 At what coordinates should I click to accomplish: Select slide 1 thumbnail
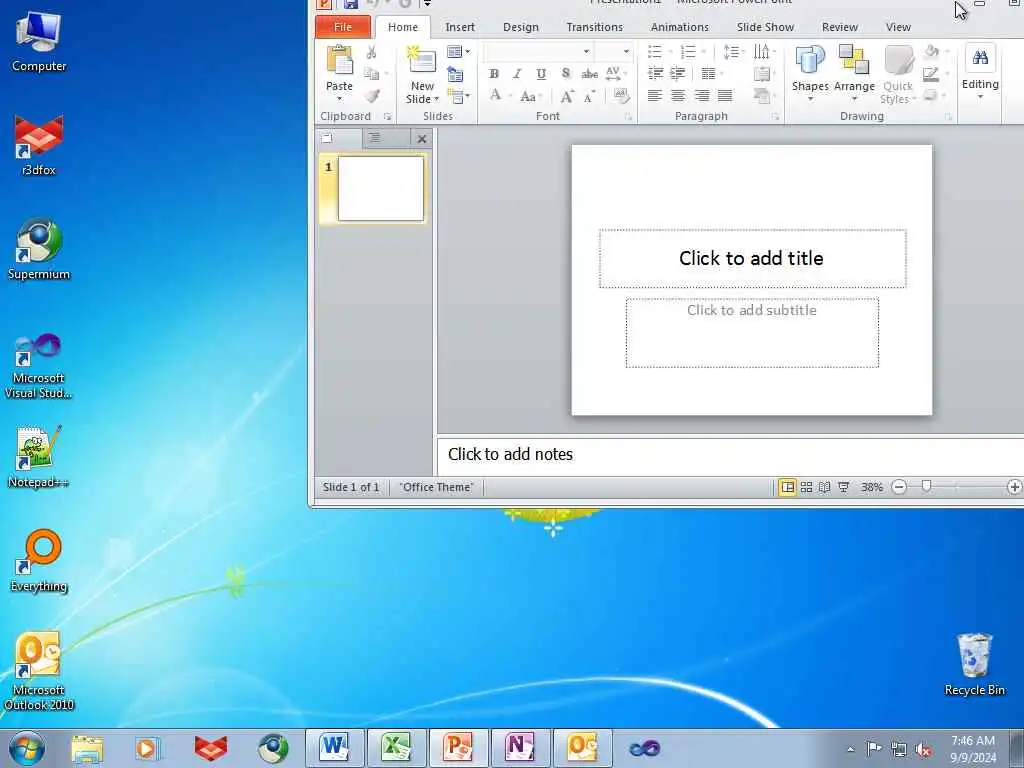coord(381,189)
